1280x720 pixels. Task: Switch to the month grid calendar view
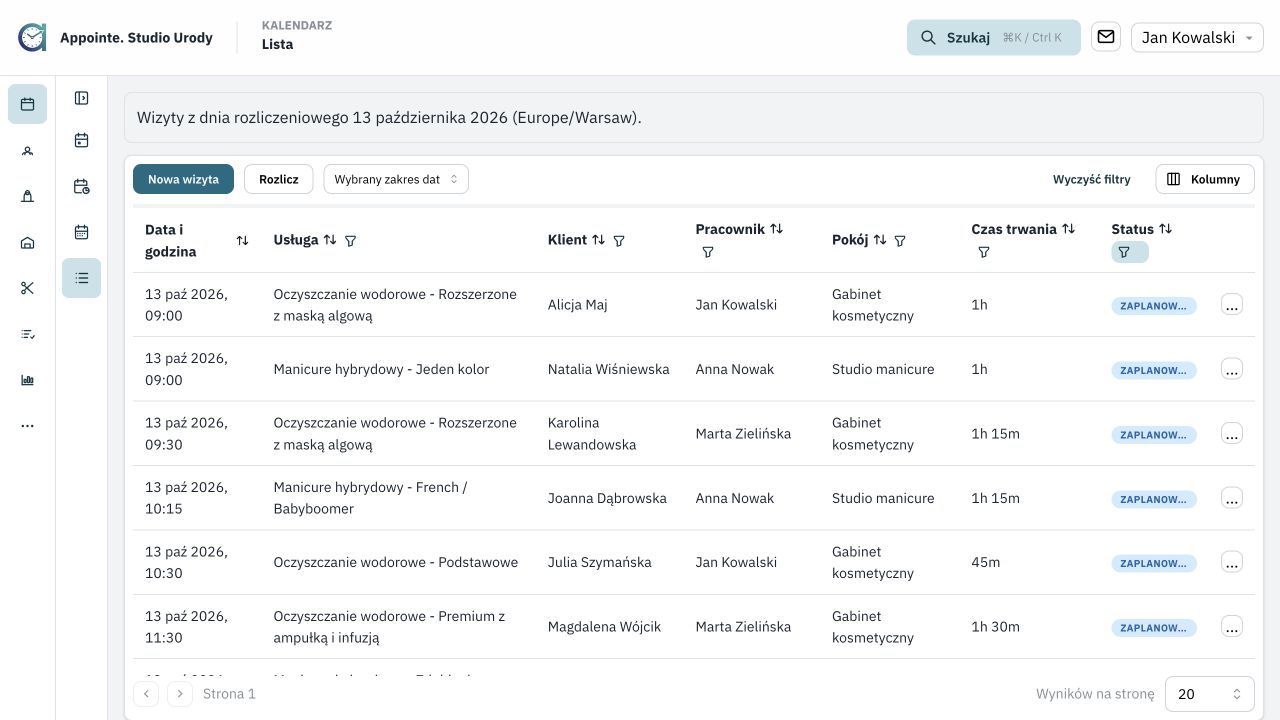click(x=82, y=233)
